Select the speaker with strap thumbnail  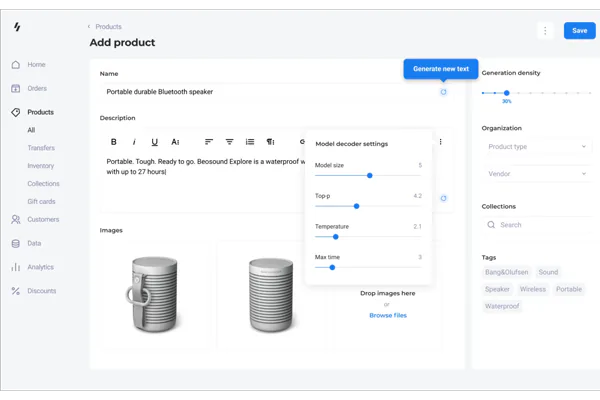[x=154, y=295]
